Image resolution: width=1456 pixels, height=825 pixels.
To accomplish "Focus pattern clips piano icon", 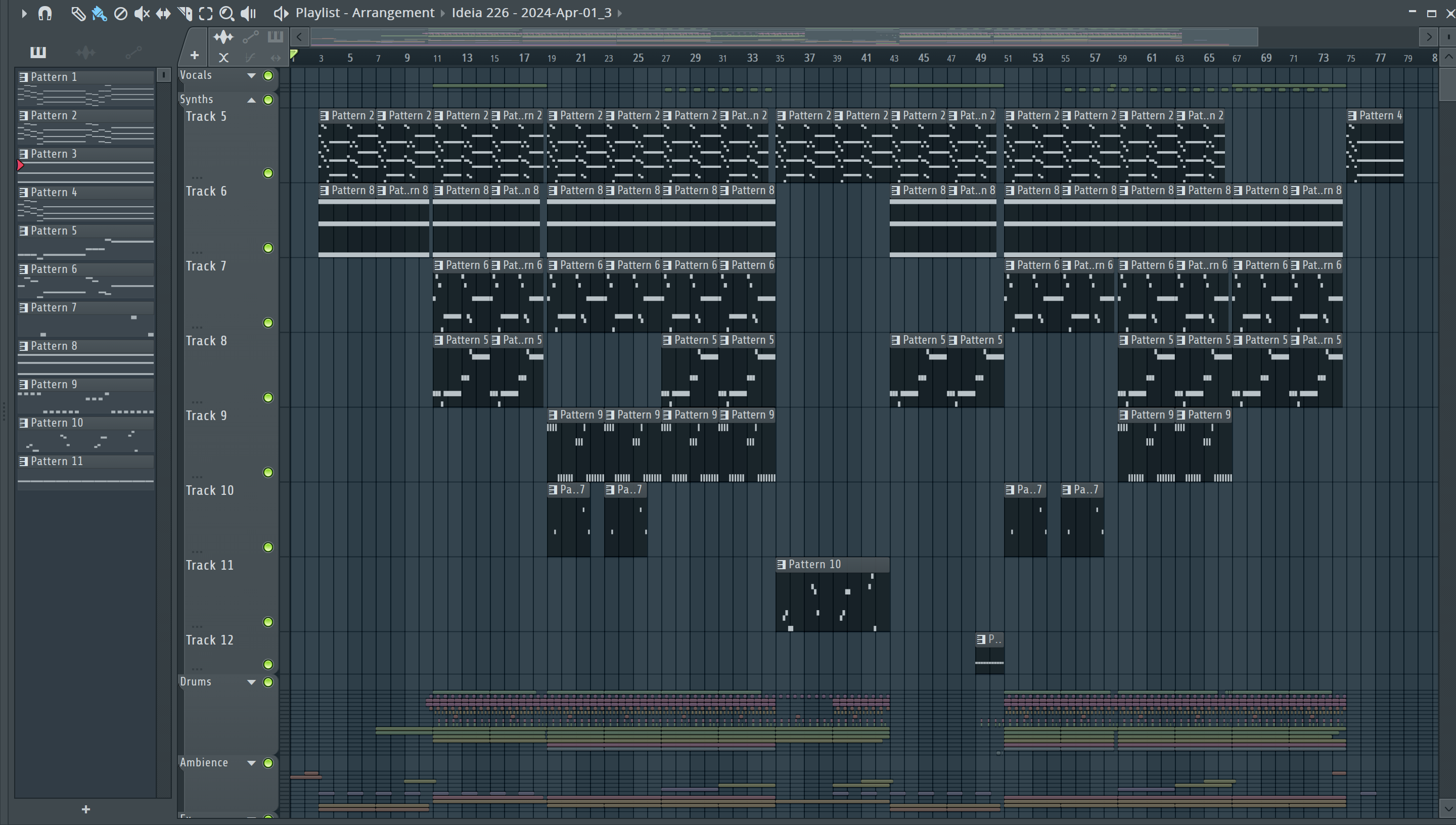I will (x=276, y=37).
